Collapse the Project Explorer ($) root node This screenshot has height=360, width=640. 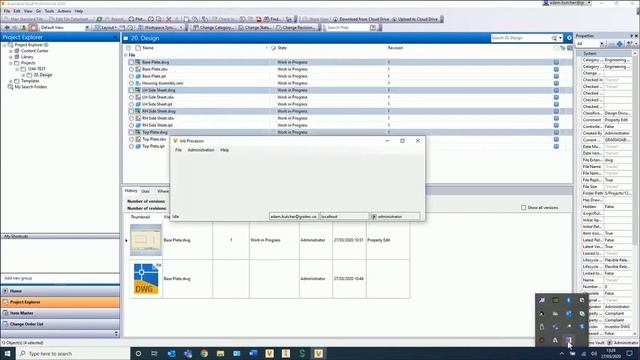tap(4, 45)
